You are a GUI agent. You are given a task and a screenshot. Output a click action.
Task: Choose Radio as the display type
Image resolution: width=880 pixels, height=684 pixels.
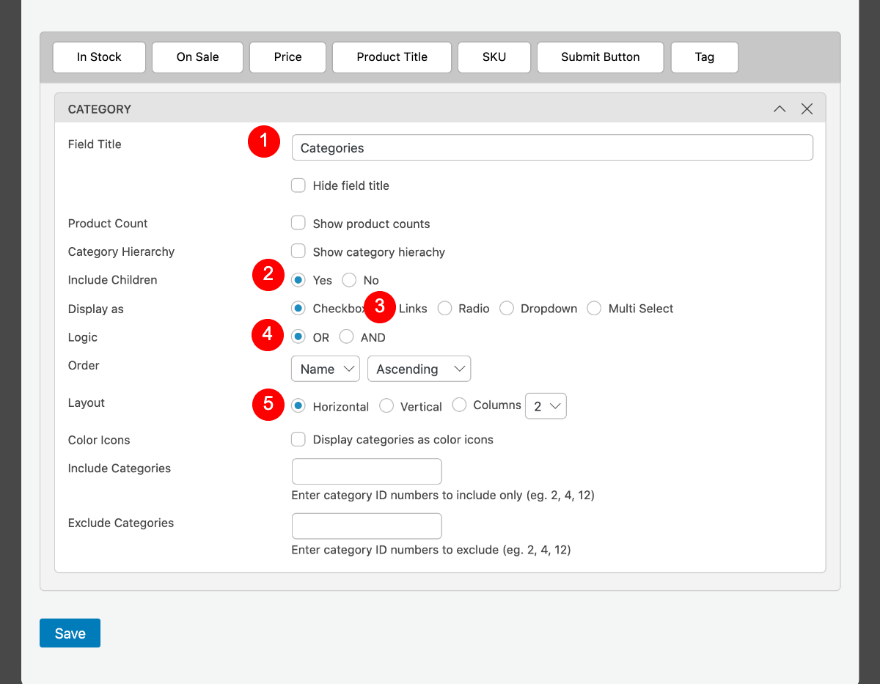pyautogui.click(x=445, y=308)
